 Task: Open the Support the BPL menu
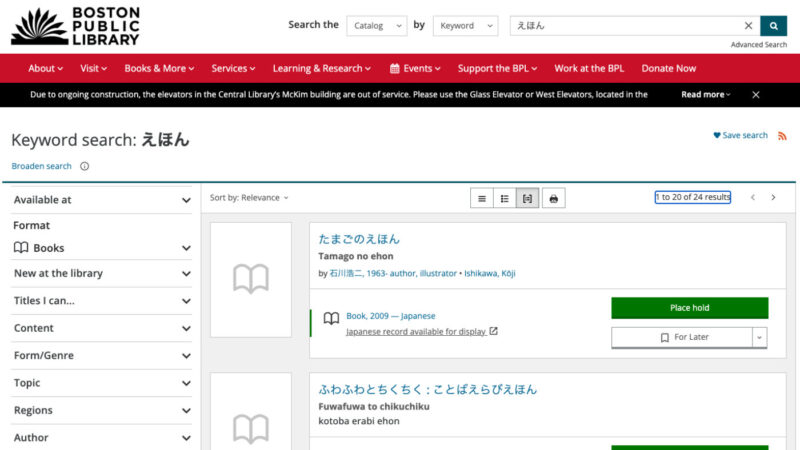(x=497, y=68)
